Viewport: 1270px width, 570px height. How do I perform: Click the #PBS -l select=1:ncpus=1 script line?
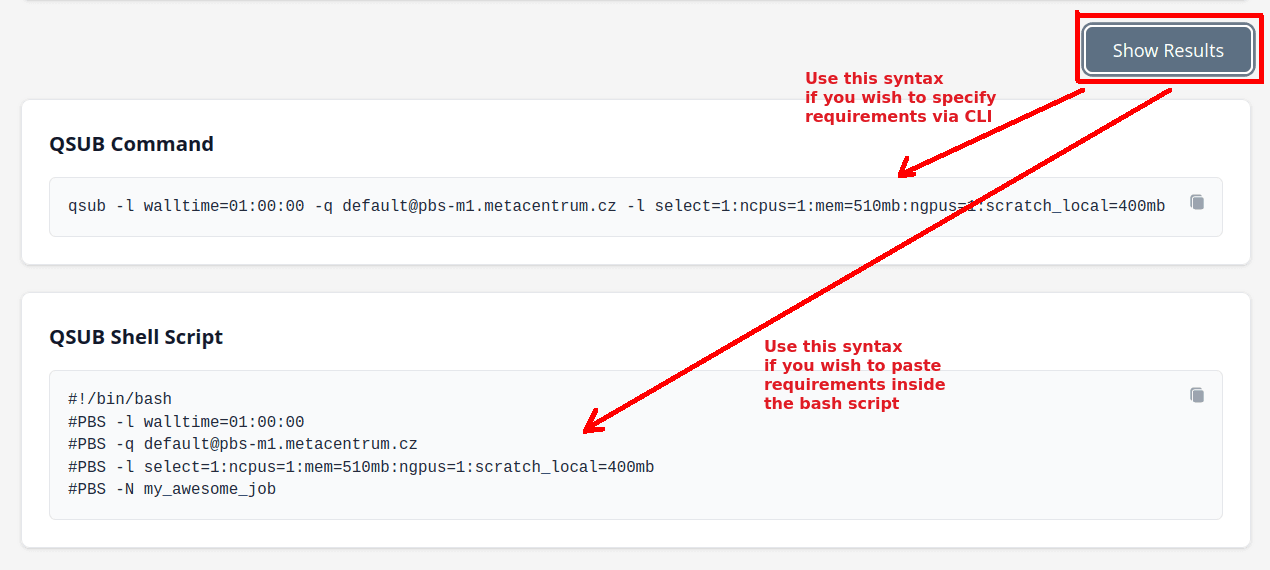tap(361, 467)
